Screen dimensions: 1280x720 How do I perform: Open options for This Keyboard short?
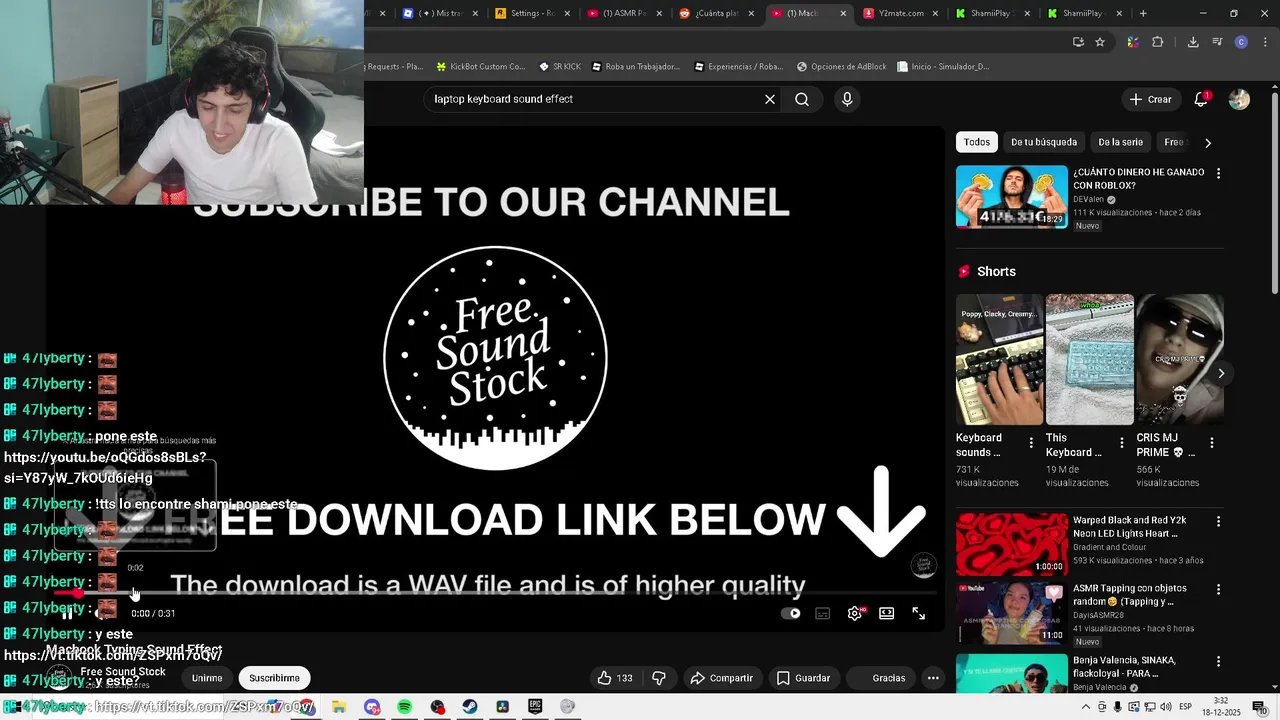(x=1121, y=442)
